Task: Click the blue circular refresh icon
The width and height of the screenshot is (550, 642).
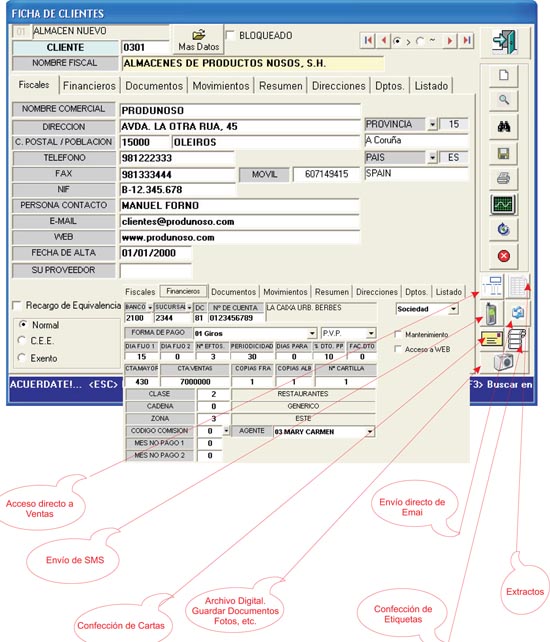Action: coord(503,229)
